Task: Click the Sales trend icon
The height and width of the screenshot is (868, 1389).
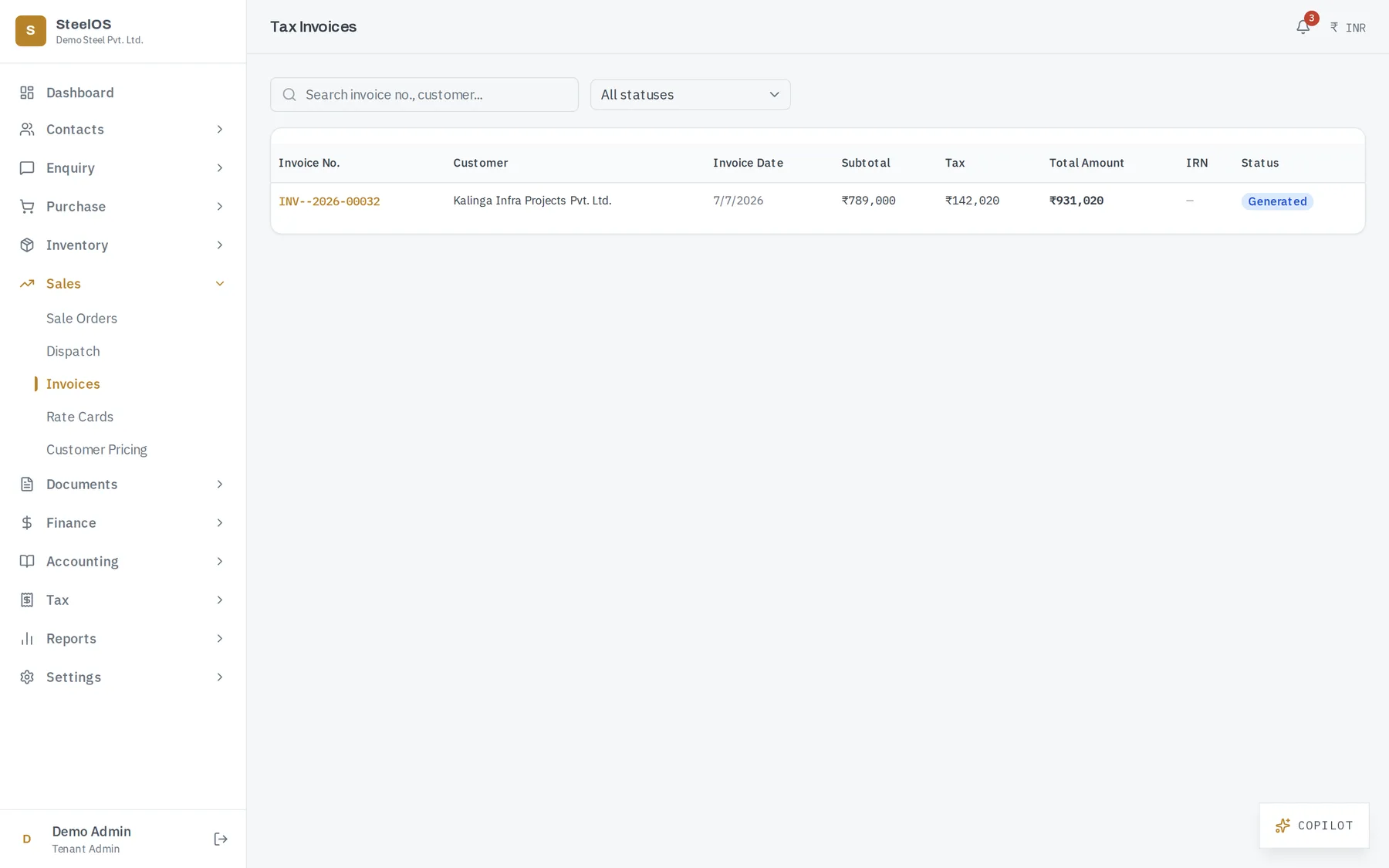Action: pos(27,283)
